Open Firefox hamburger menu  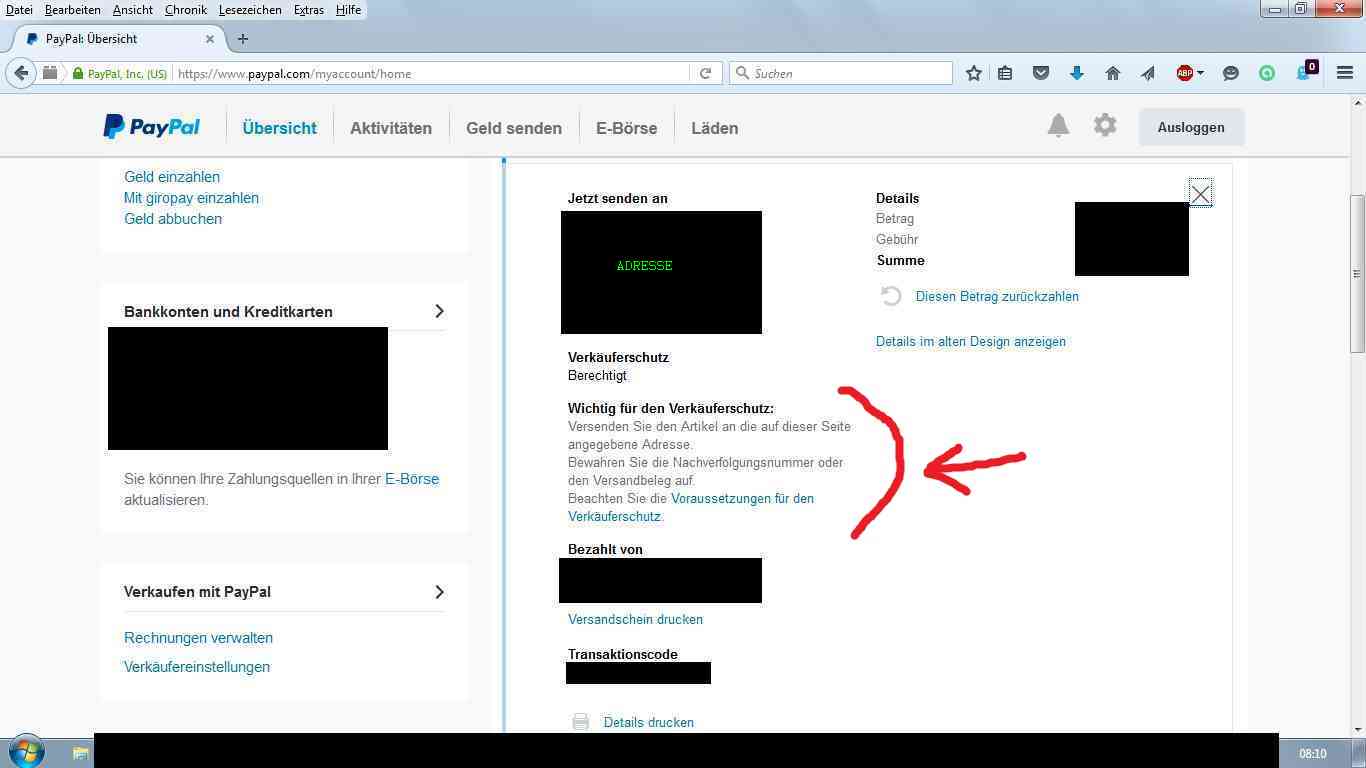point(1345,73)
